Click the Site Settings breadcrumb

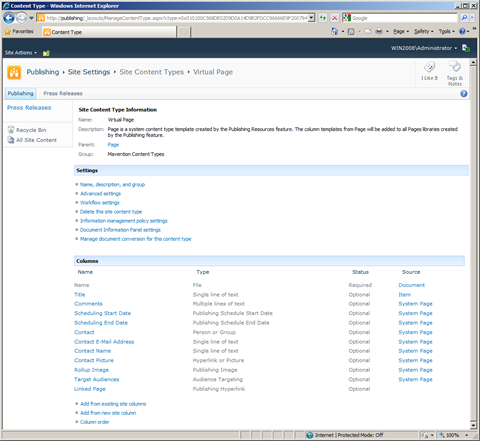(89, 72)
